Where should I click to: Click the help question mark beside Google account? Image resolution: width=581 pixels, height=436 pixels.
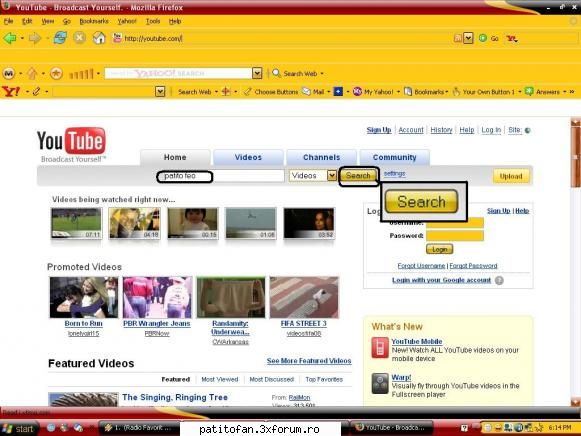tap(499, 280)
